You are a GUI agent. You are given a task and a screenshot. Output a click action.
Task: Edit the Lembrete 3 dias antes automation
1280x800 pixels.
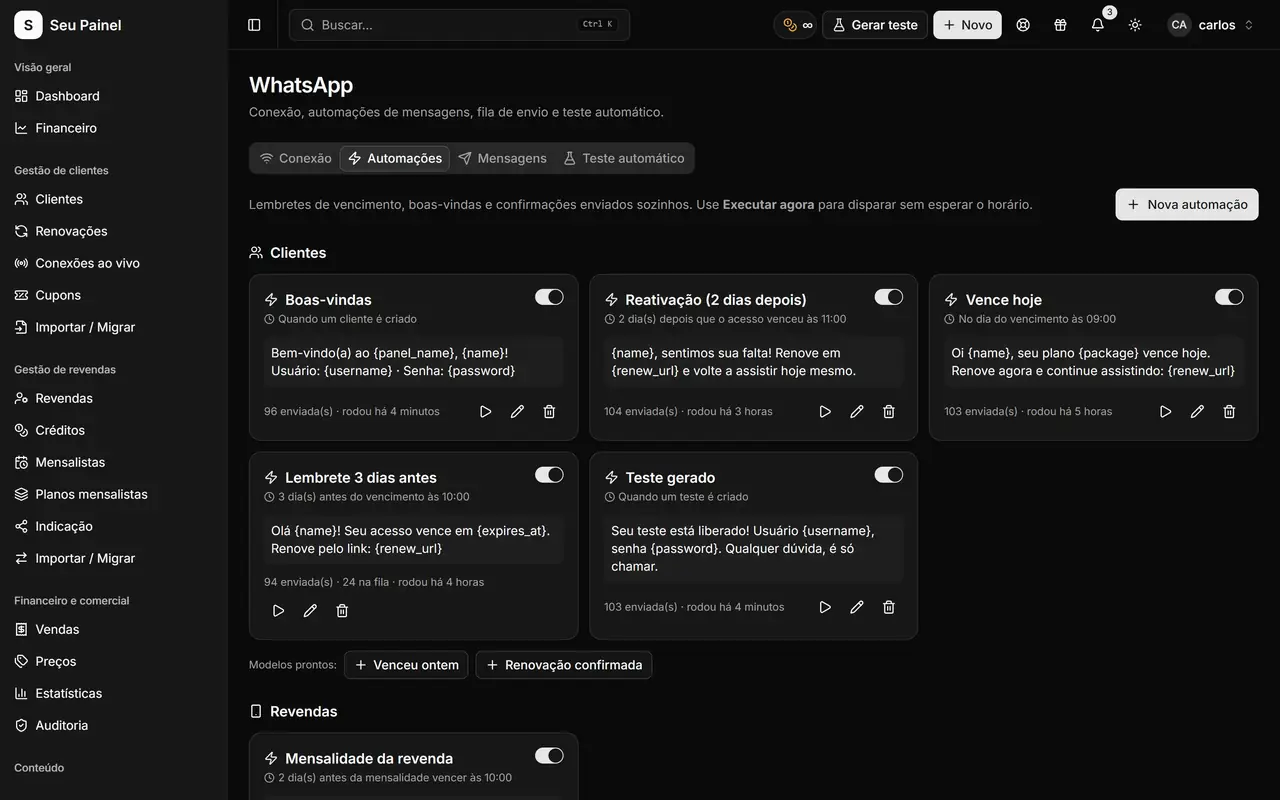point(310,610)
